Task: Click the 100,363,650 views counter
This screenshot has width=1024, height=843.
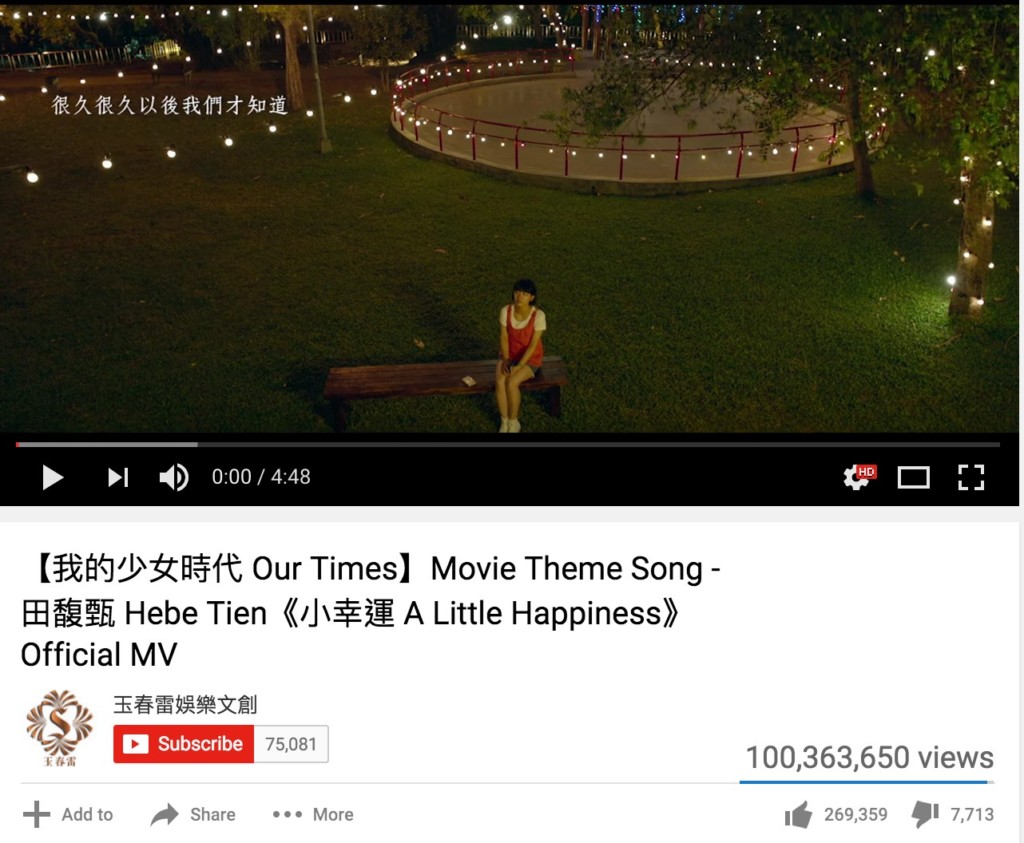Action: [869, 757]
